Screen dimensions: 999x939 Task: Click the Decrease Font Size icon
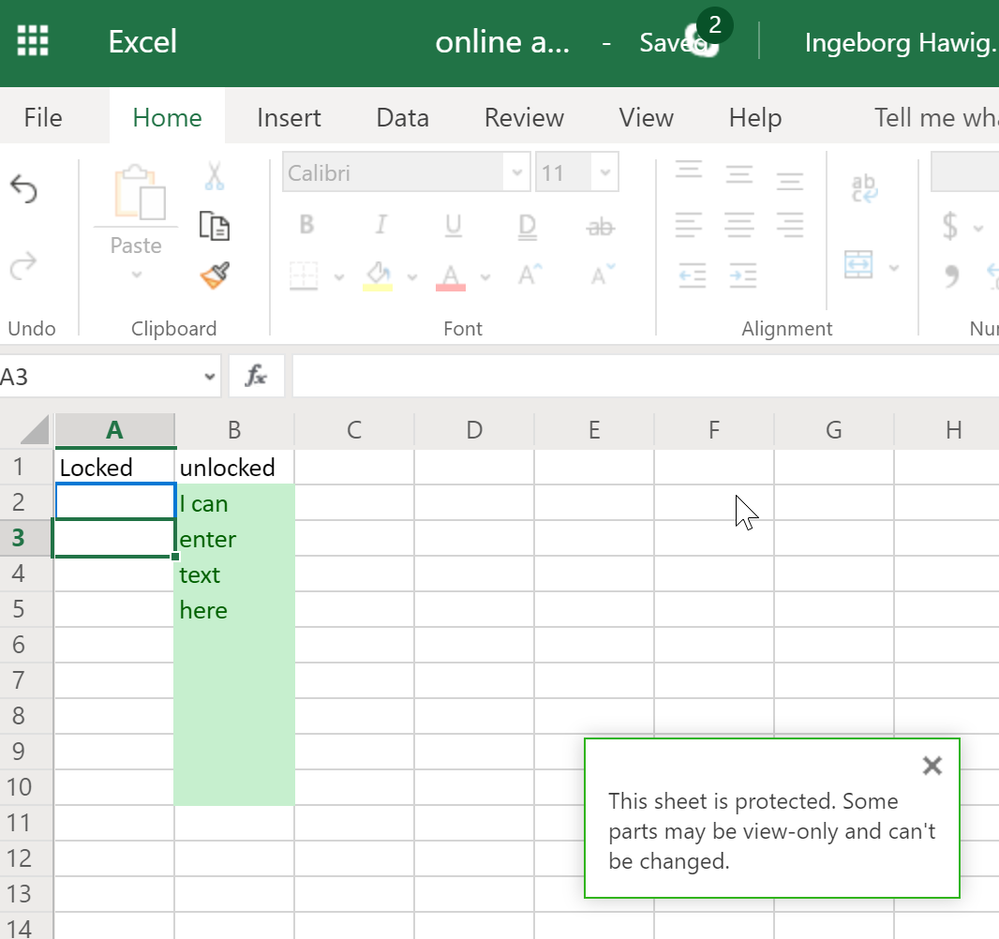pos(603,275)
